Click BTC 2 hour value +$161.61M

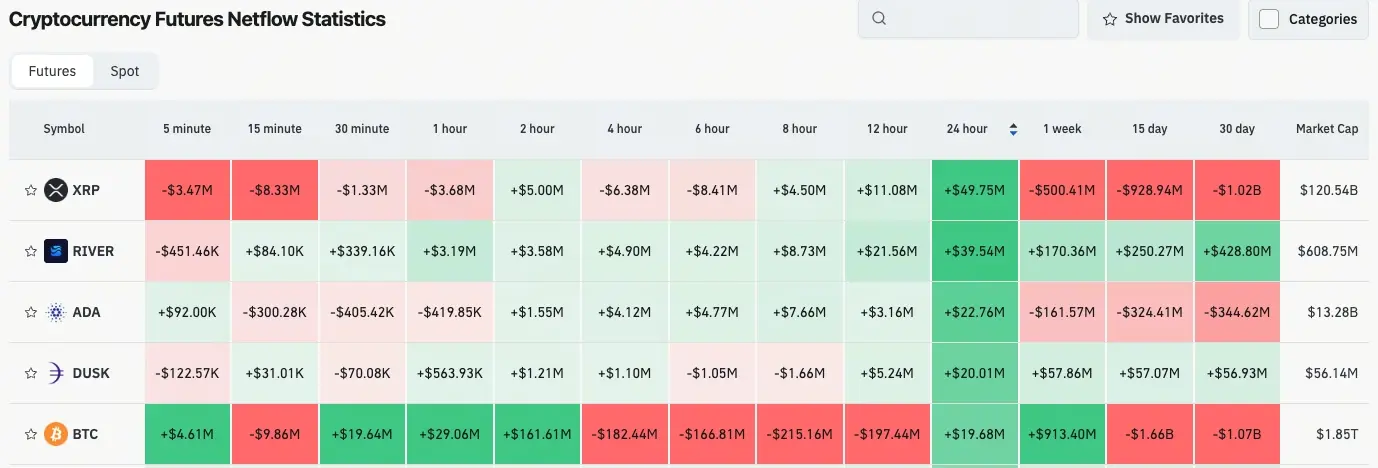[x=537, y=434]
